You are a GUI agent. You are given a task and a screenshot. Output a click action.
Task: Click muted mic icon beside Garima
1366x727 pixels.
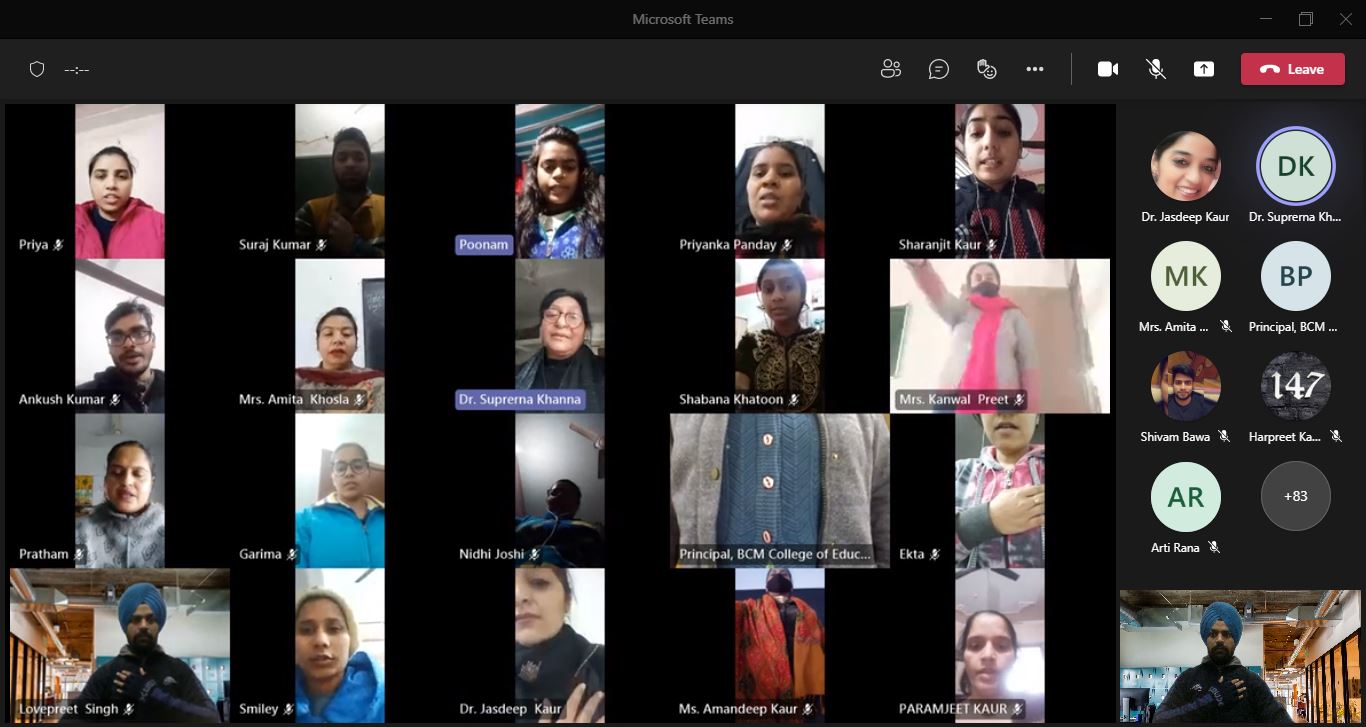tap(292, 554)
